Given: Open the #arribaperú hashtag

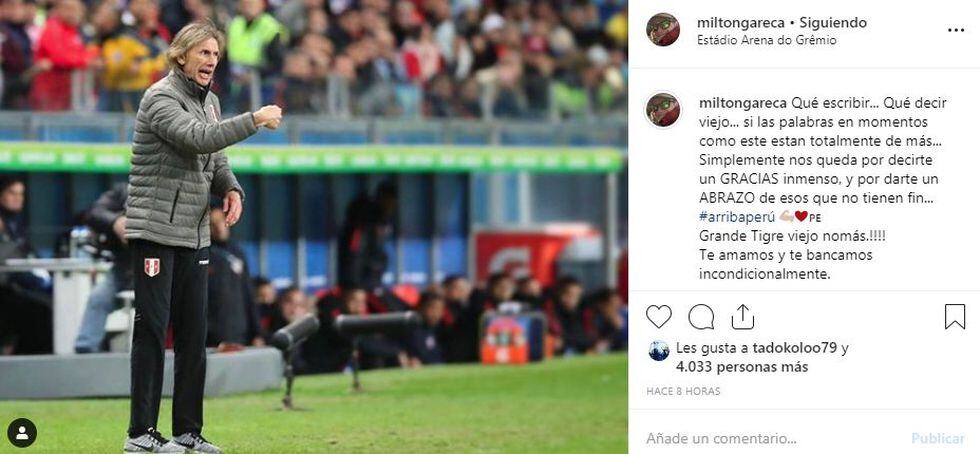Looking at the screenshot, I should pyautogui.click(x=737, y=216).
